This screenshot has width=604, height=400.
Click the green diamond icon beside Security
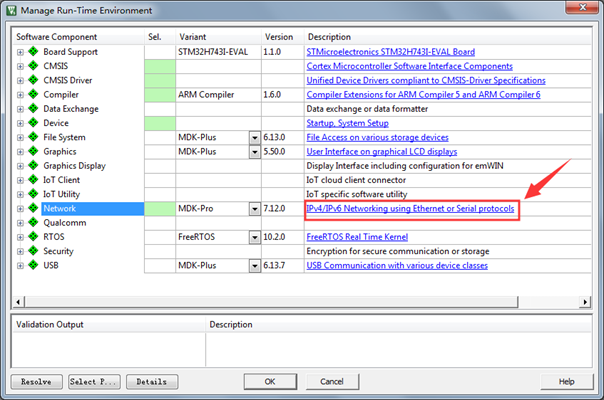(x=34, y=251)
